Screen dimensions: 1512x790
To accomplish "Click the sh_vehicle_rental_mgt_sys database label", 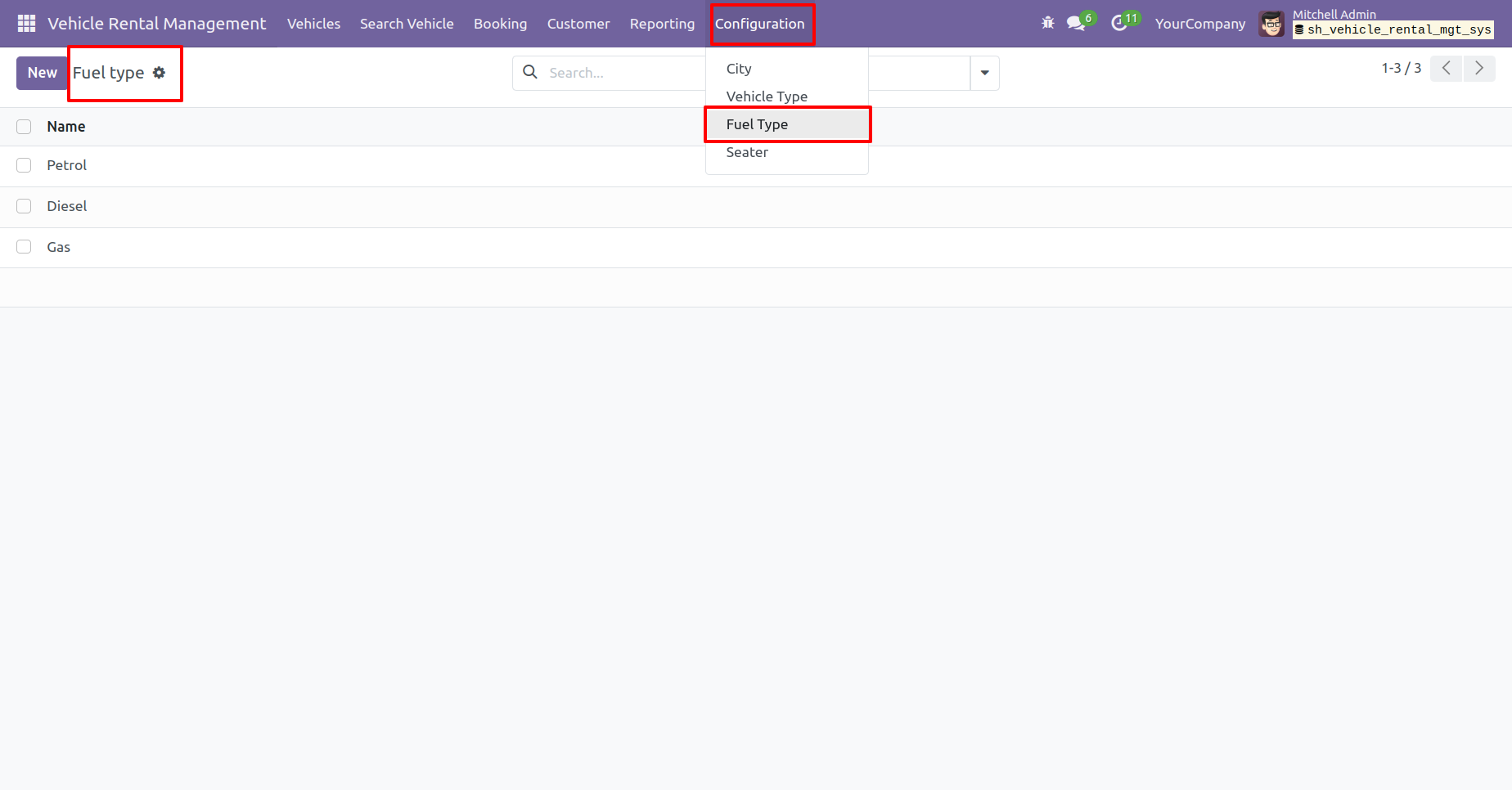I will coord(1393,30).
